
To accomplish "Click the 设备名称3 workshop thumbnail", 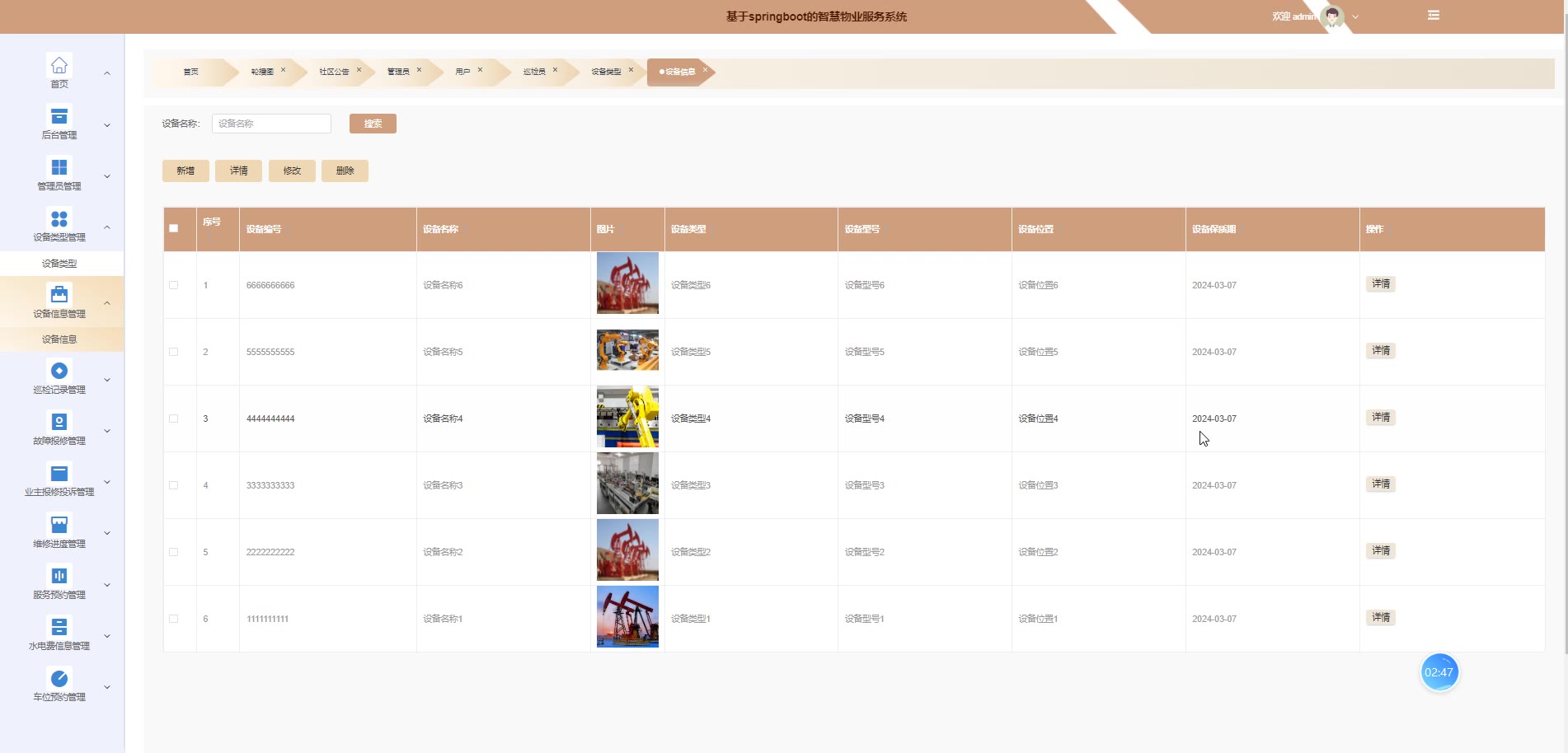I will point(627,484).
